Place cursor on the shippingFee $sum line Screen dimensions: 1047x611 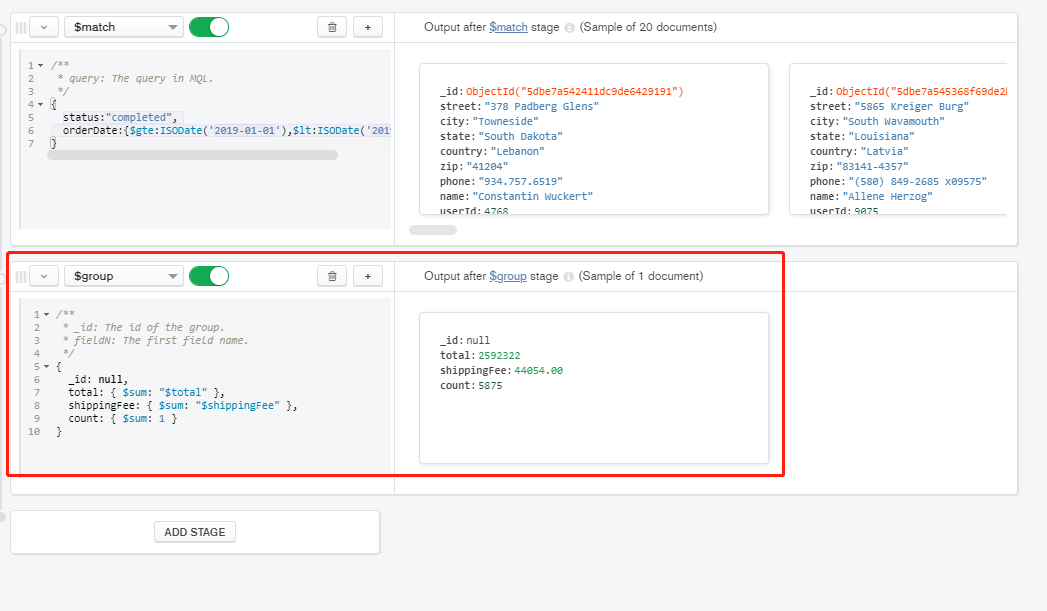coord(182,406)
